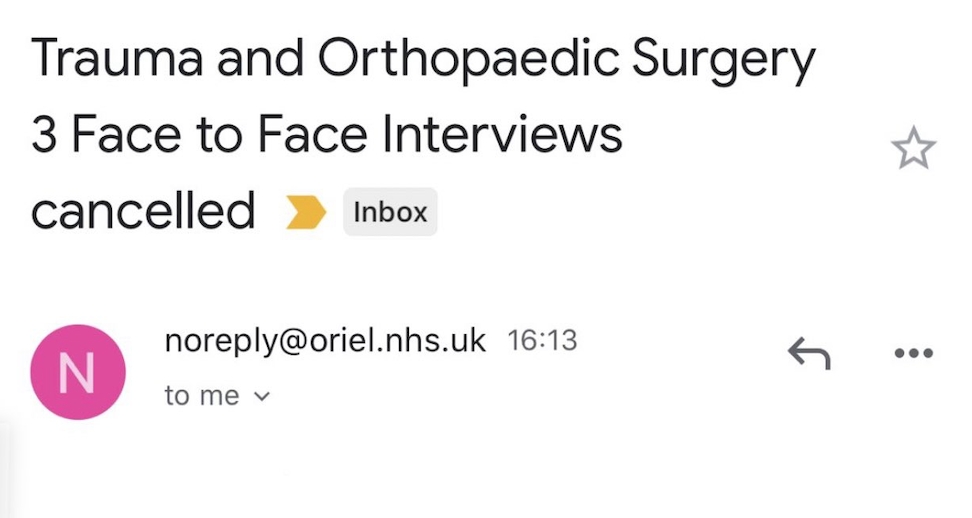Click the '3 Face to Face Interviews' text

click(327, 134)
